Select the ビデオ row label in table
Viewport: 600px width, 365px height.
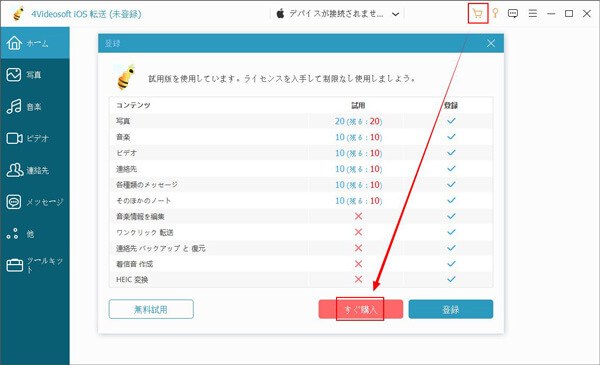click(x=126, y=153)
